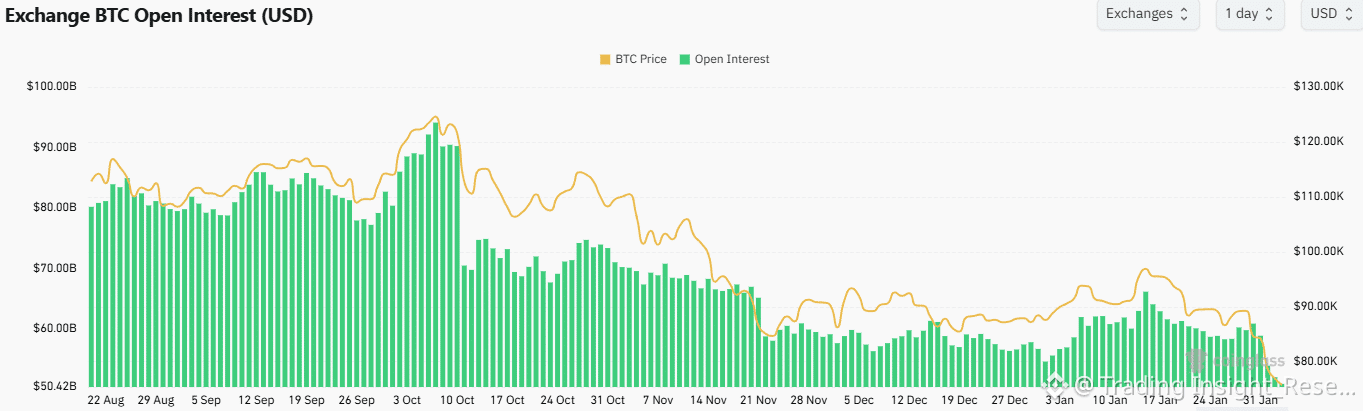Click the chart title Exchange BTC Open Interest

coord(160,15)
